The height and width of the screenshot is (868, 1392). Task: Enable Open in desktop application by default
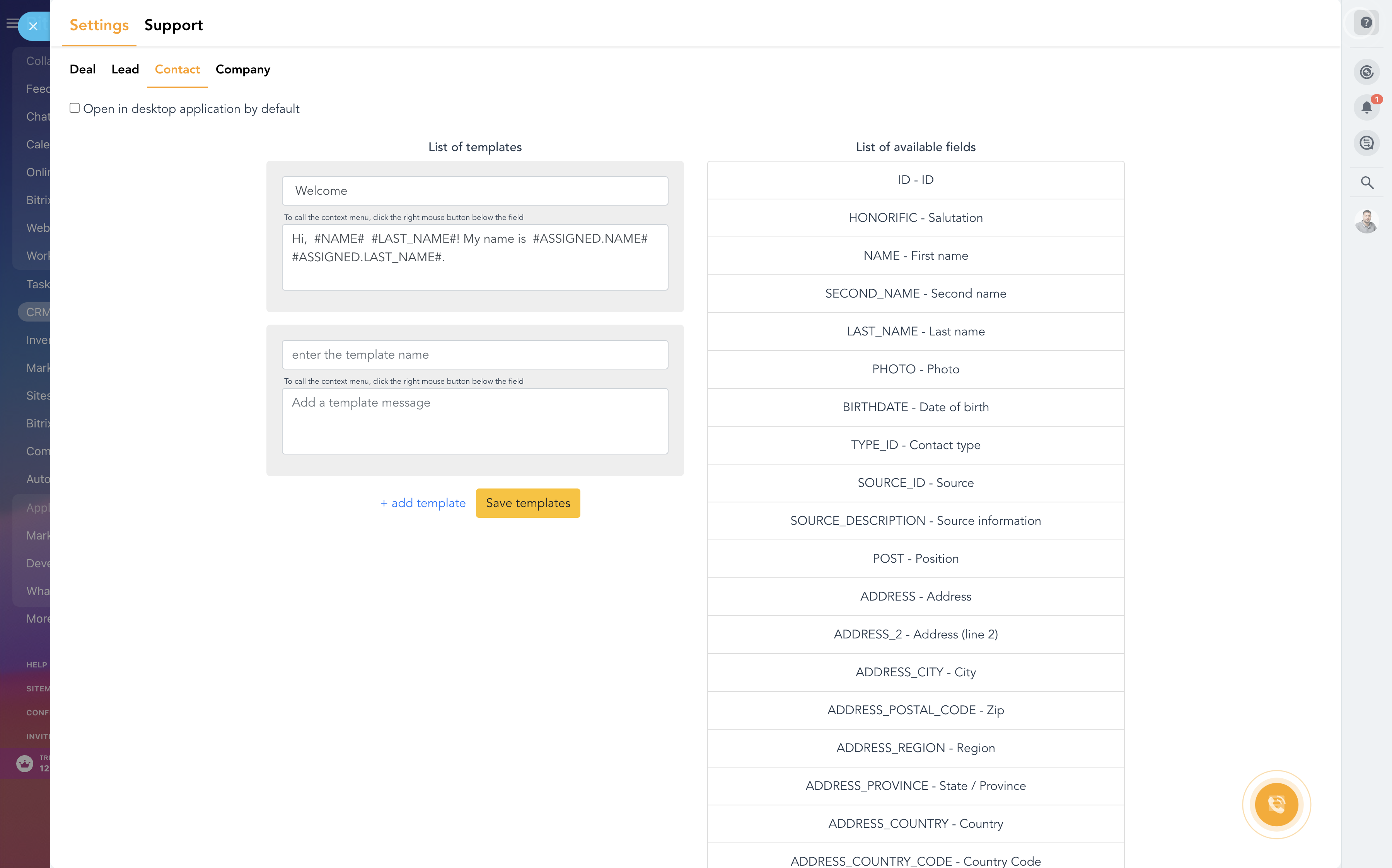pyautogui.click(x=75, y=108)
